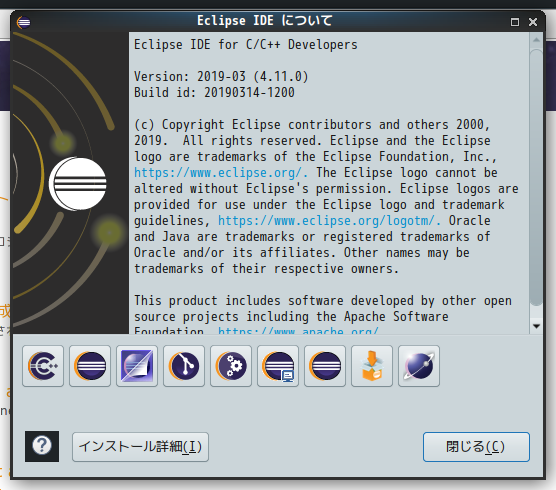Click the Eclipse icon in the title bar
The width and height of the screenshot is (556, 490).
(23, 22)
